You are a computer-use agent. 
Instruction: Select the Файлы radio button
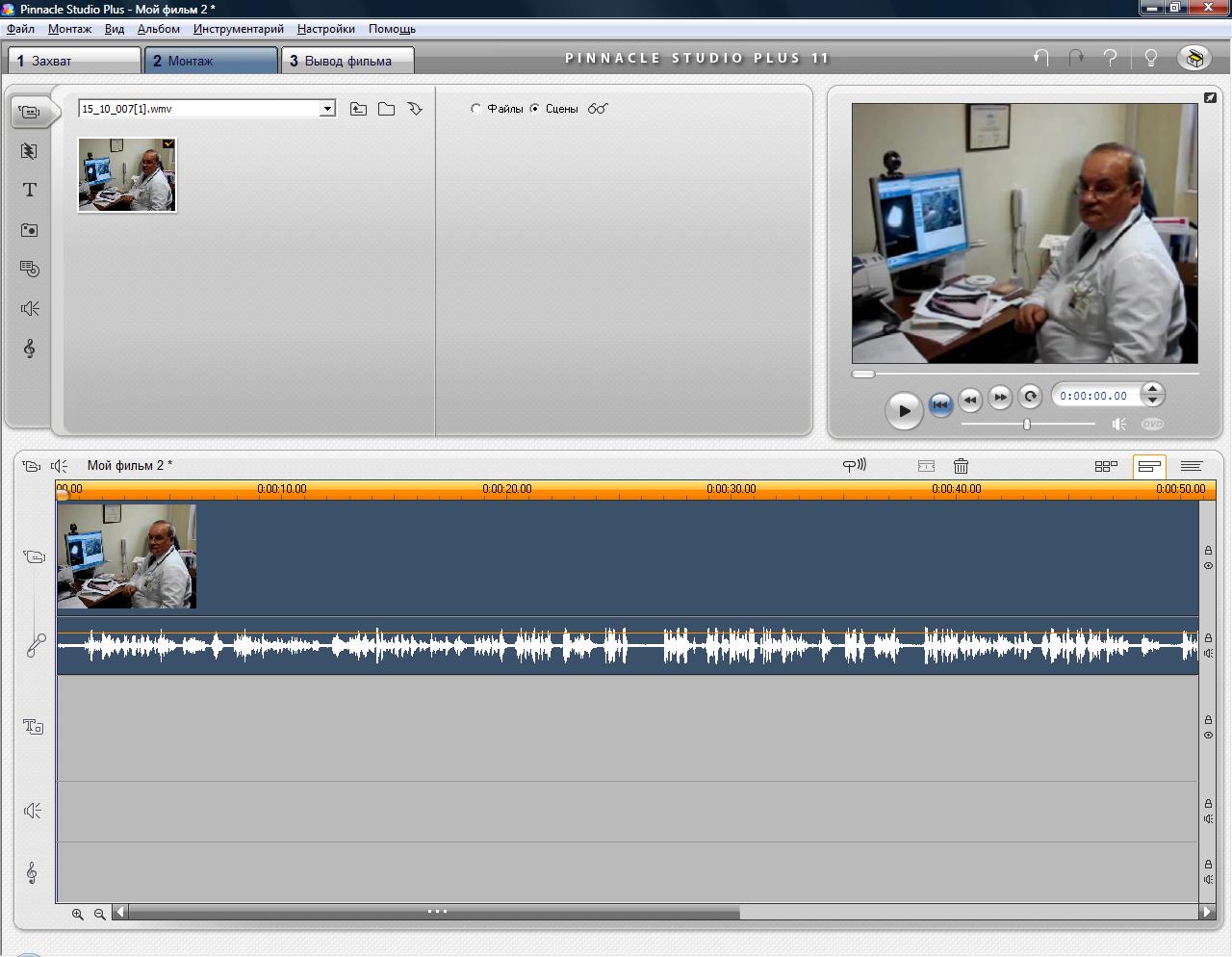click(x=476, y=109)
